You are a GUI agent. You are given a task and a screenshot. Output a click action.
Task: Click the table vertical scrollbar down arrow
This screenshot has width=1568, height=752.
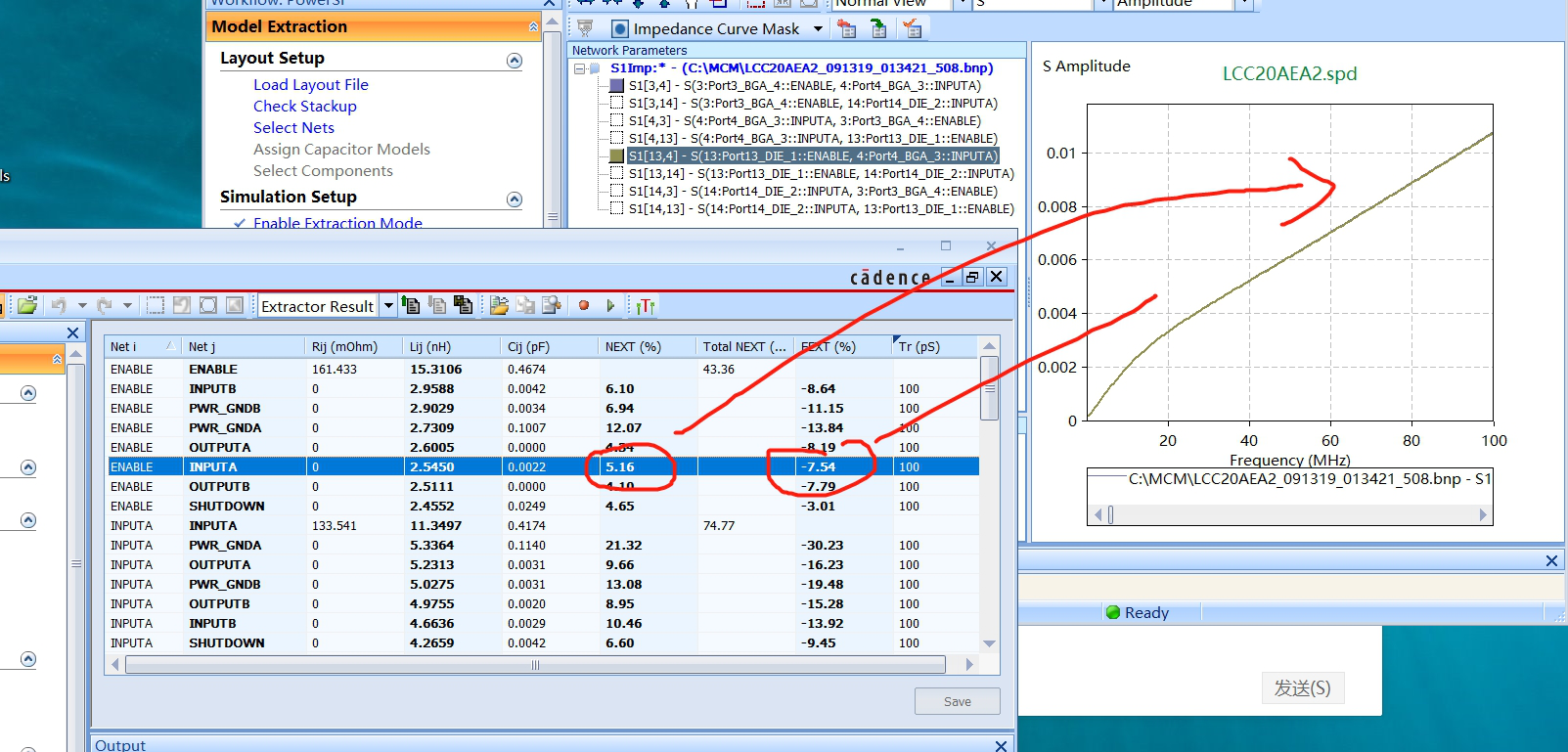coord(989,643)
